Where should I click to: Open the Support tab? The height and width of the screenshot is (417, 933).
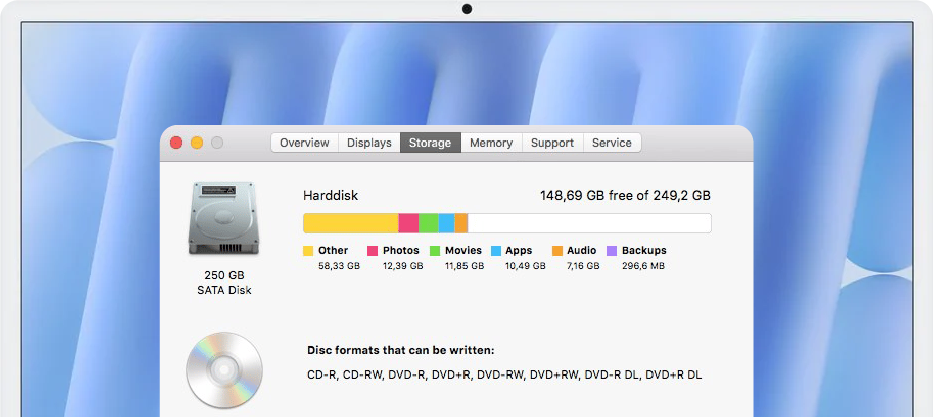[552, 143]
